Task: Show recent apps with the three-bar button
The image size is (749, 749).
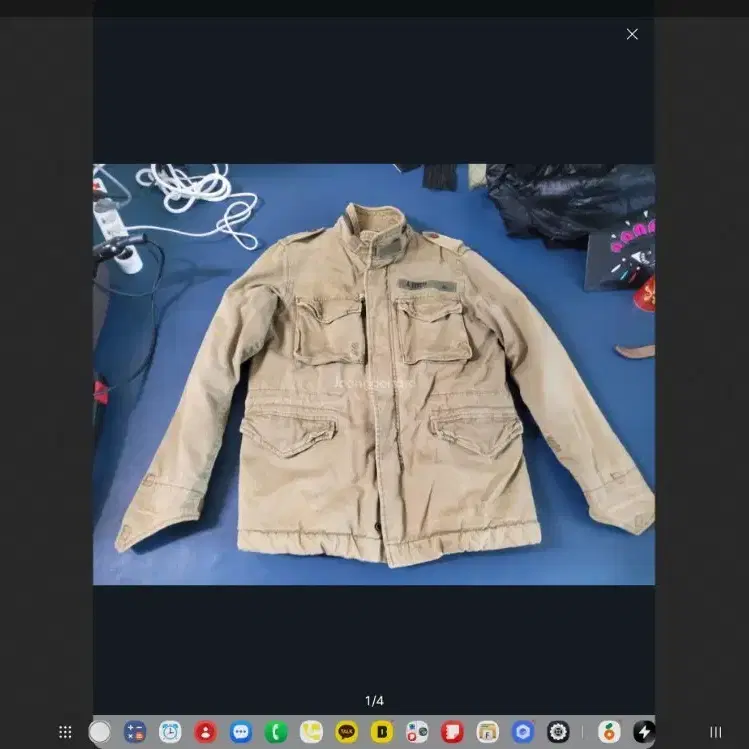Action: (715, 732)
